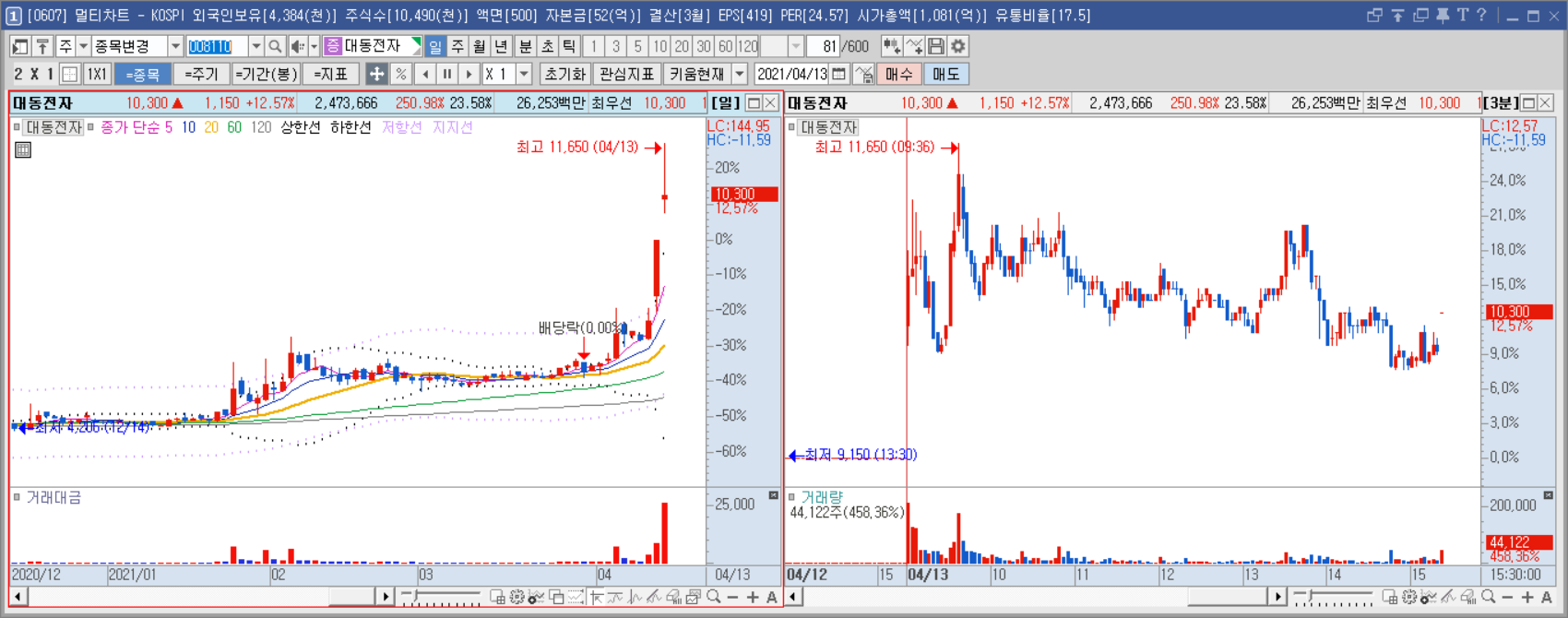Zoom in right chart with plus icon

click(1527, 598)
